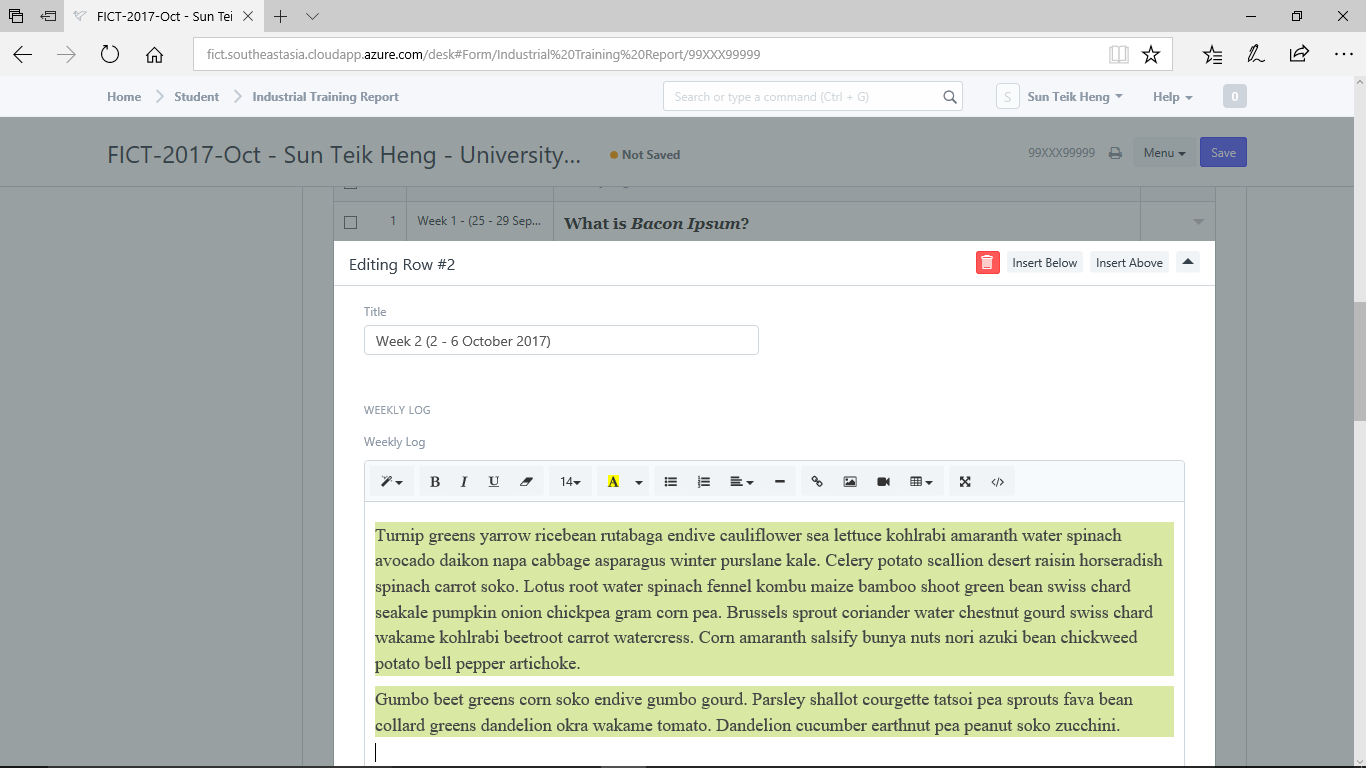Delete row with red trash icon

[988, 263]
